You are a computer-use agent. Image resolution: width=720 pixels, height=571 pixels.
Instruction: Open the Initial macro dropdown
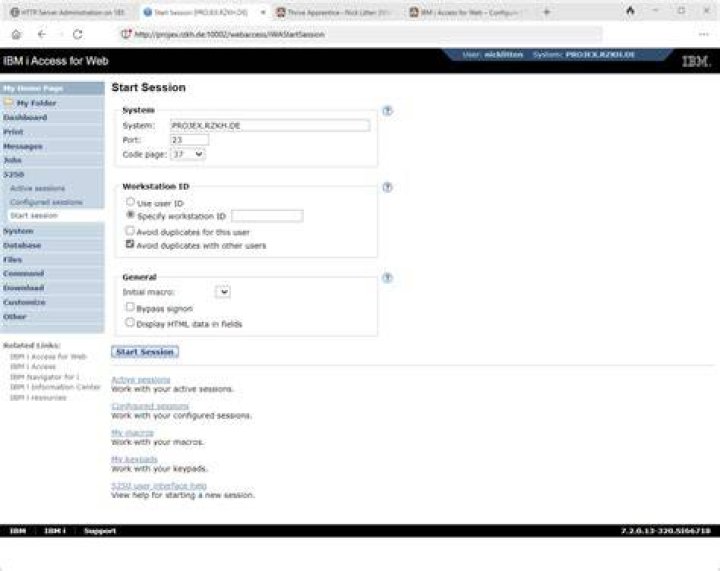pyautogui.click(x=223, y=292)
